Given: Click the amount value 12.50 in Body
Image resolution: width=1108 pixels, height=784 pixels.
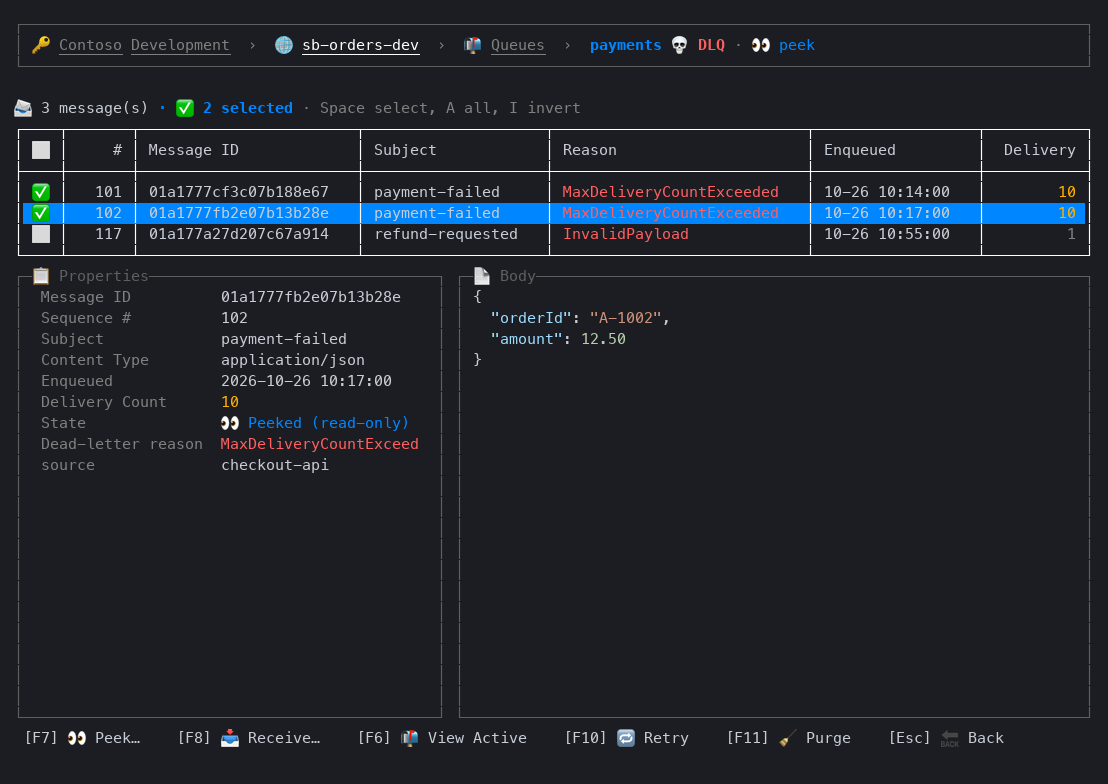Looking at the screenshot, I should tap(603, 339).
